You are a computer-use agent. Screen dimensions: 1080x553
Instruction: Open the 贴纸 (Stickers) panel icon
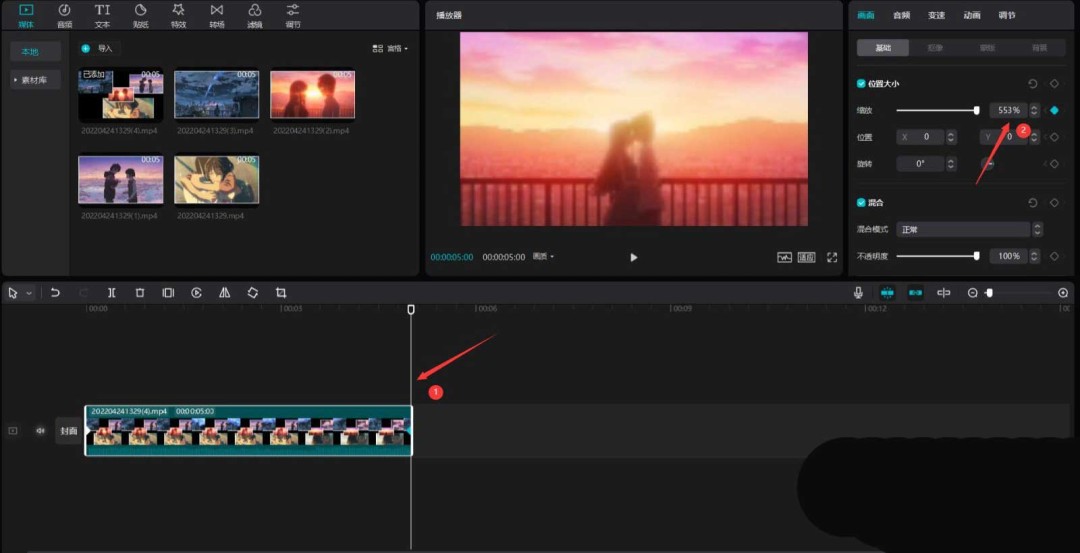pyautogui.click(x=140, y=14)
